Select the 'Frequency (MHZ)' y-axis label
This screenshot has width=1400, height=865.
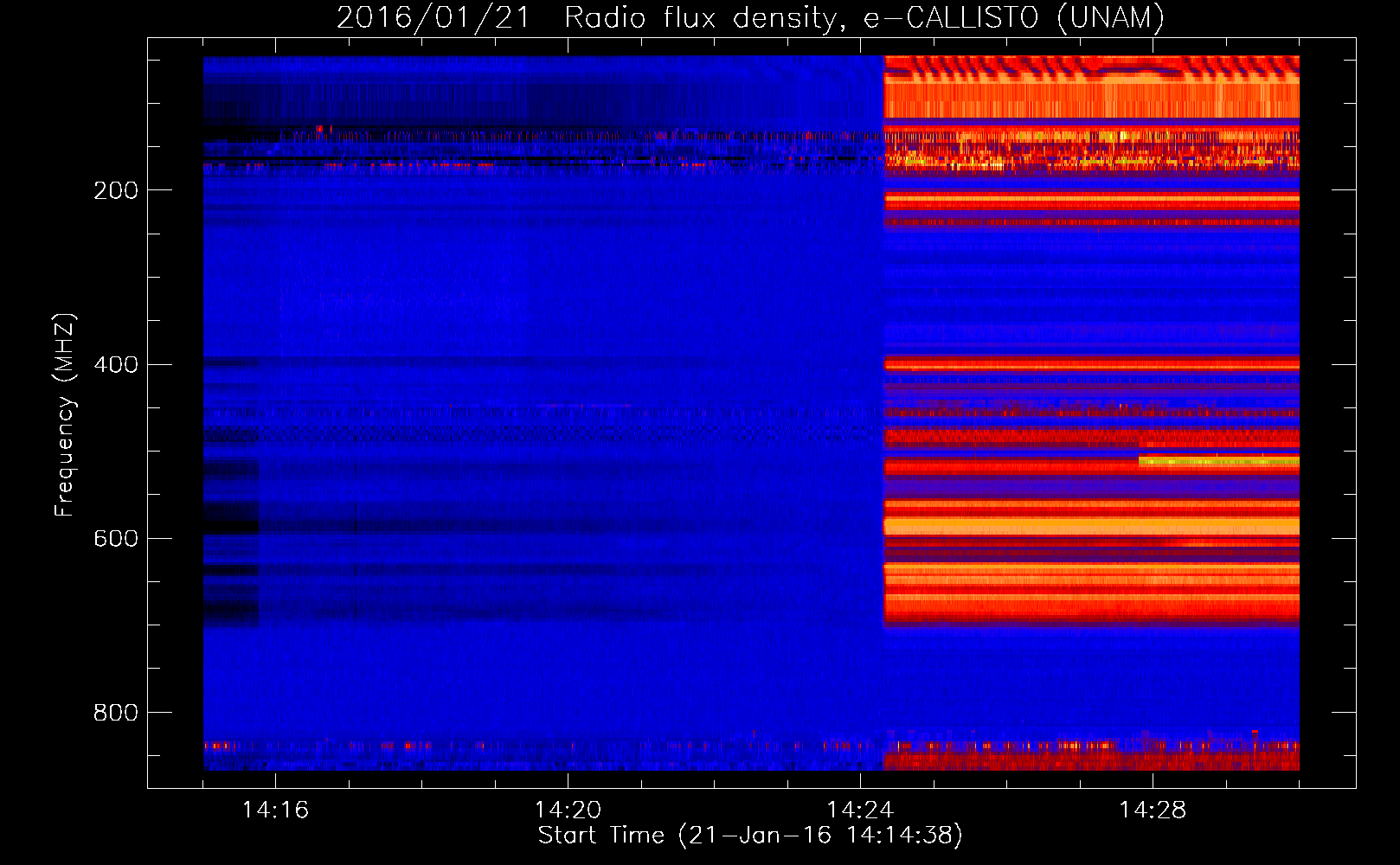click(65, 414)
